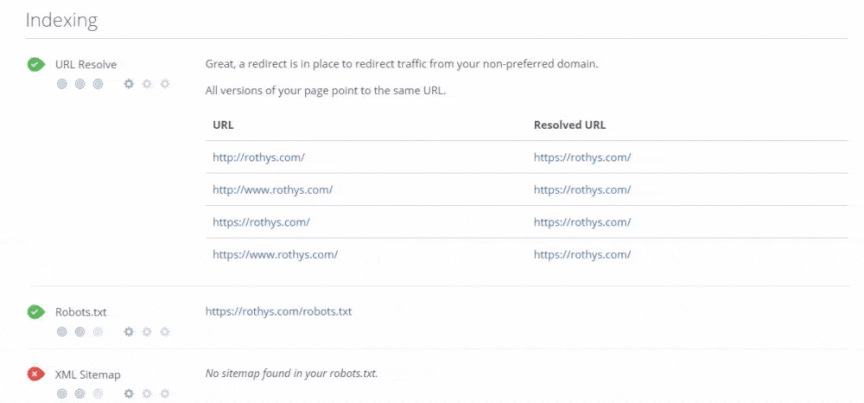Click the XML Sitemap label
This screenshot has width=864, height=403.
(x=88, y=374)
